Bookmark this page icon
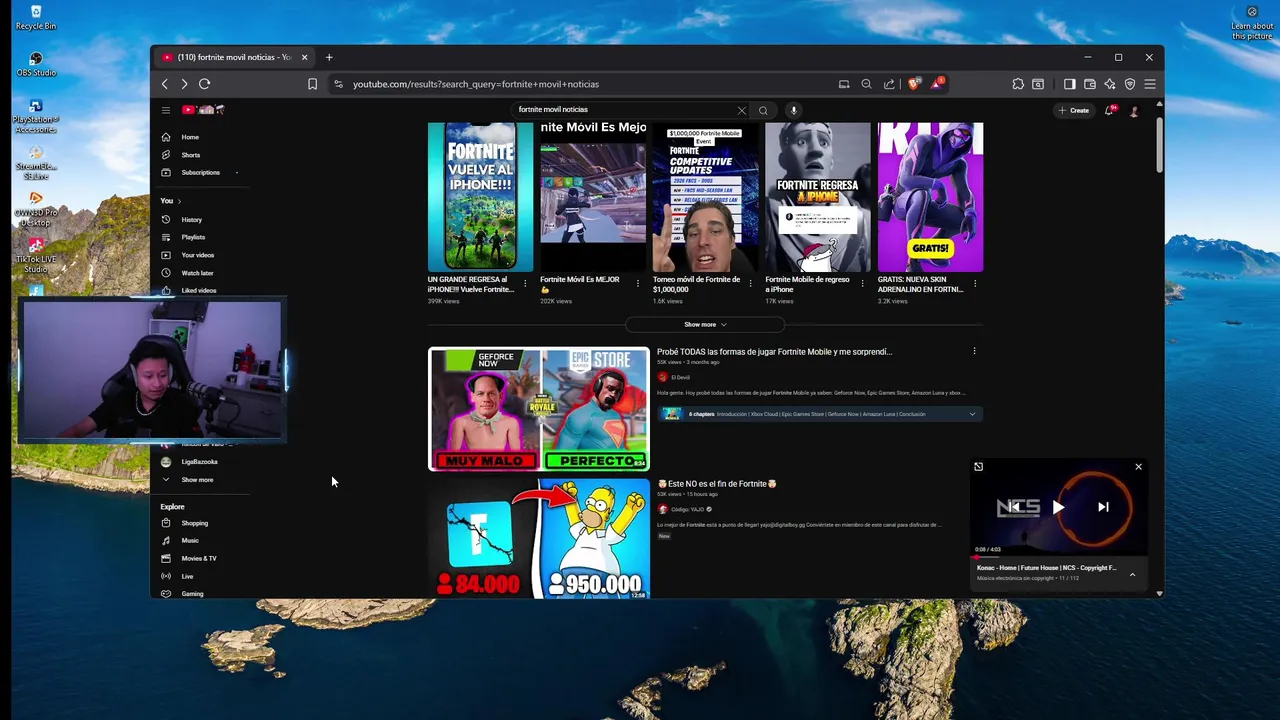Viewport: 1280px width, 720px height. pyautogui.click(x=312, y=84)
